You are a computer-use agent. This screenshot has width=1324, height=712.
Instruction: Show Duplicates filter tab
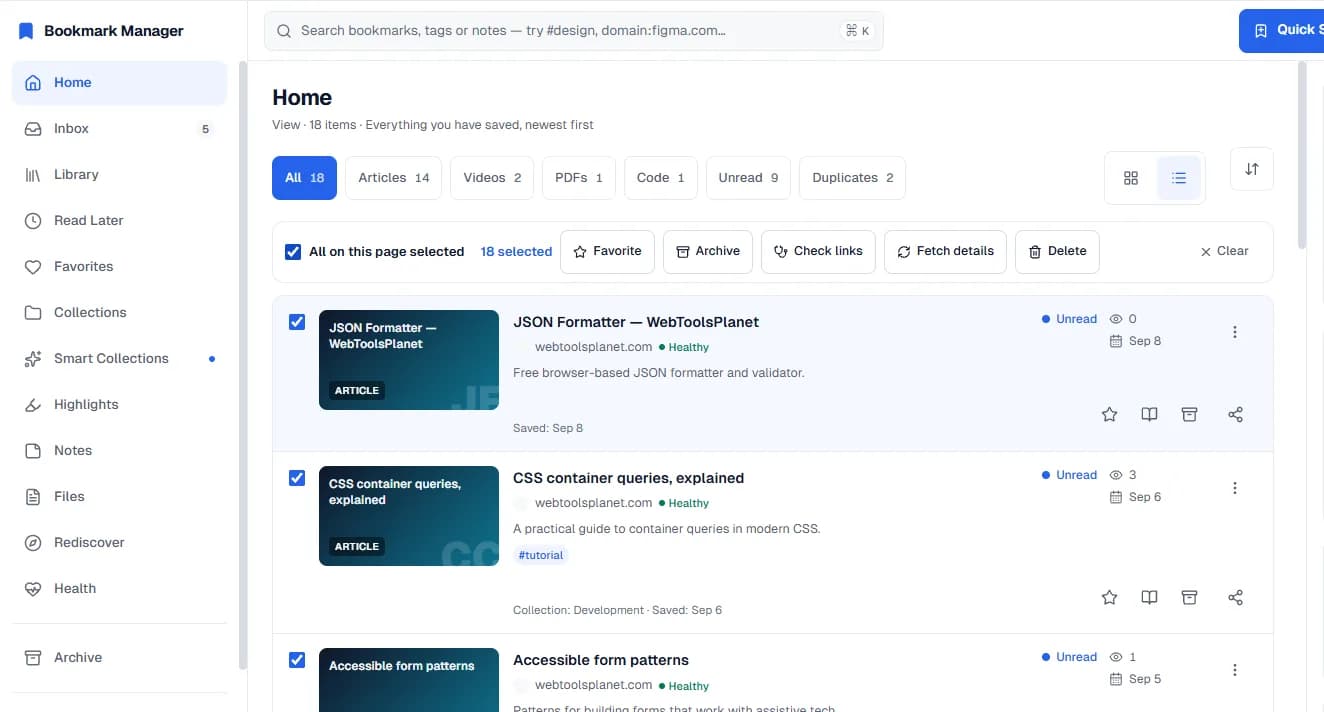(x=852, y=178)
